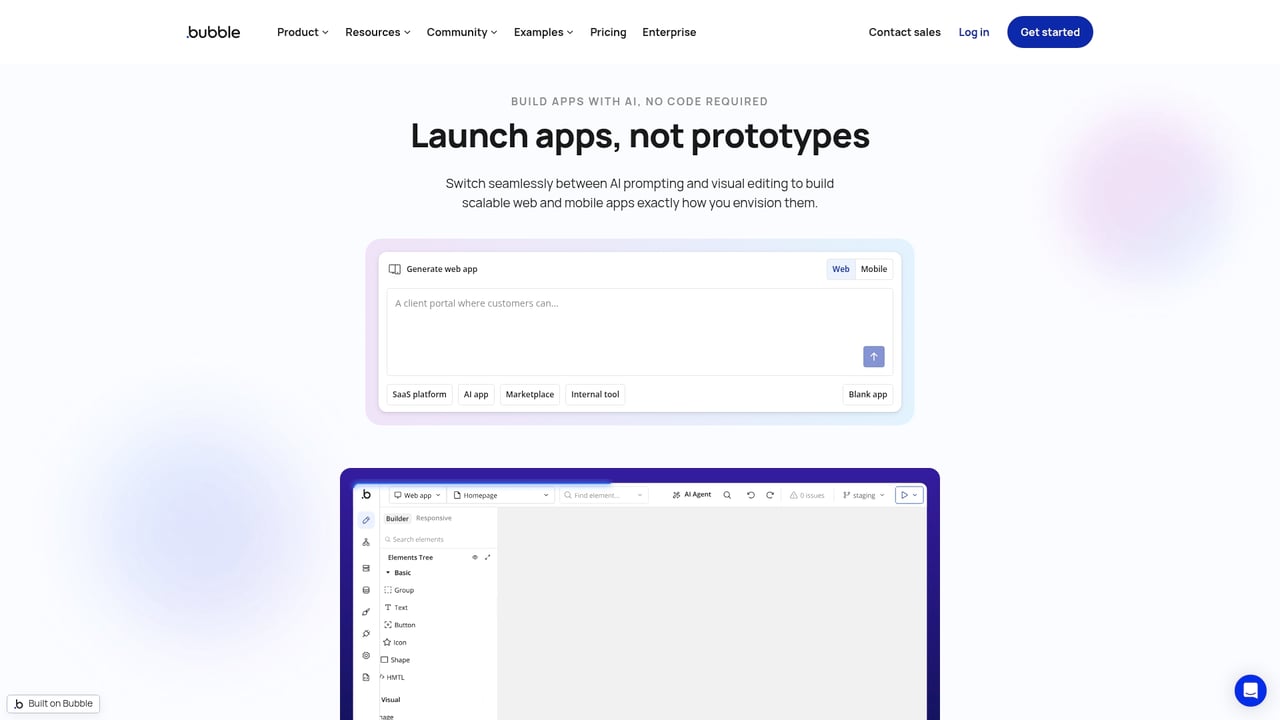
Task: Click the 0 issues warning indicator
Action: [x=808, y=494]
